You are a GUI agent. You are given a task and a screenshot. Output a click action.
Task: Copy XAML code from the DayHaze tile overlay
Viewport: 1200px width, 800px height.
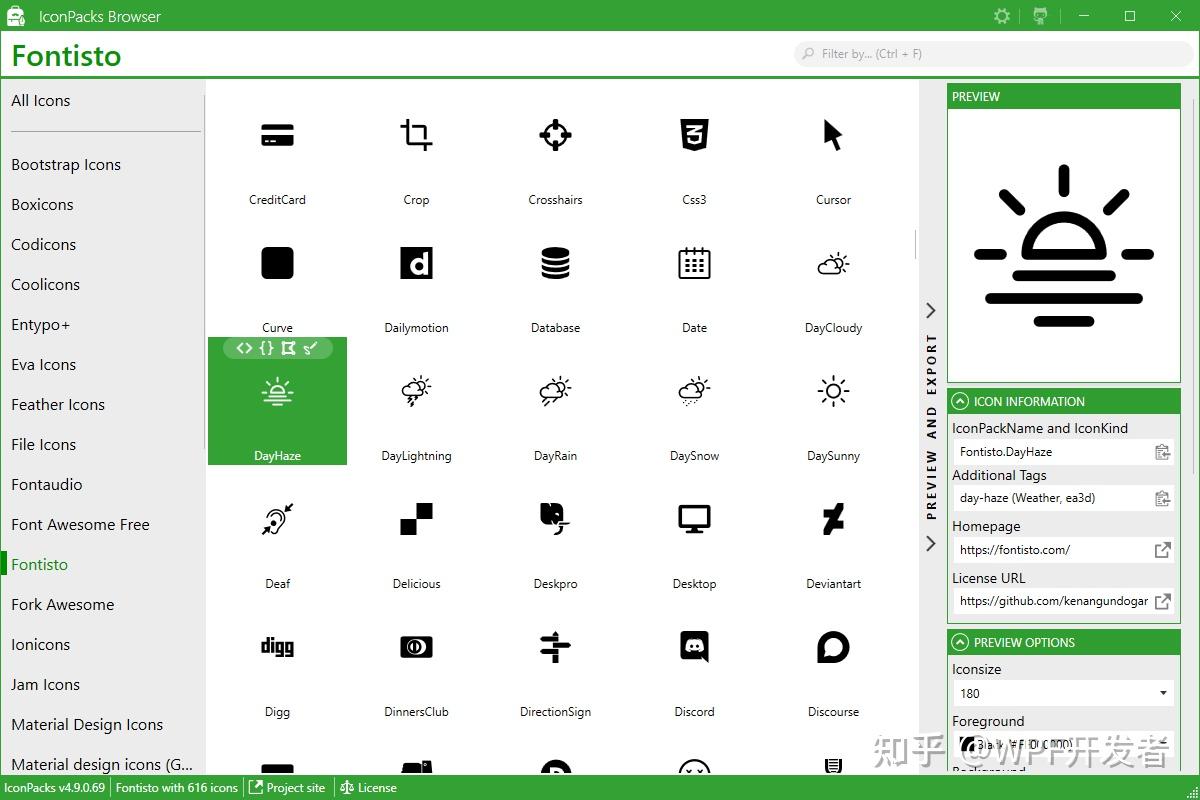[245, 348]
